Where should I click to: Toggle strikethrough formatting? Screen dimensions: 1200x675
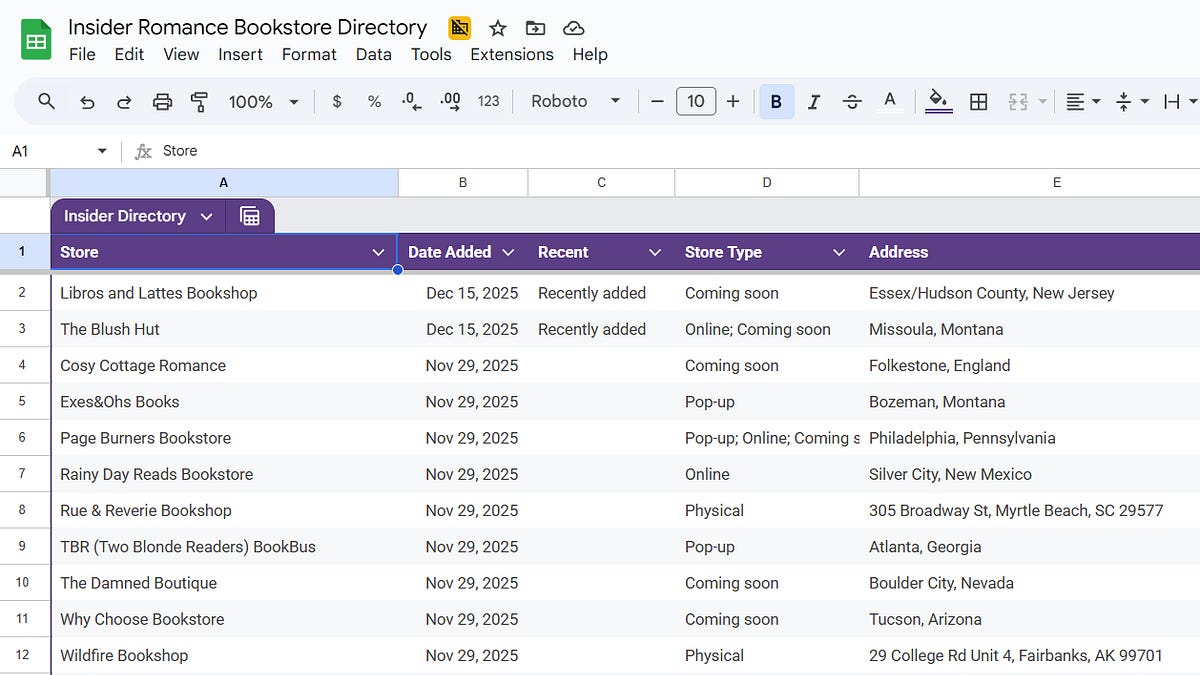coord(852,101)
